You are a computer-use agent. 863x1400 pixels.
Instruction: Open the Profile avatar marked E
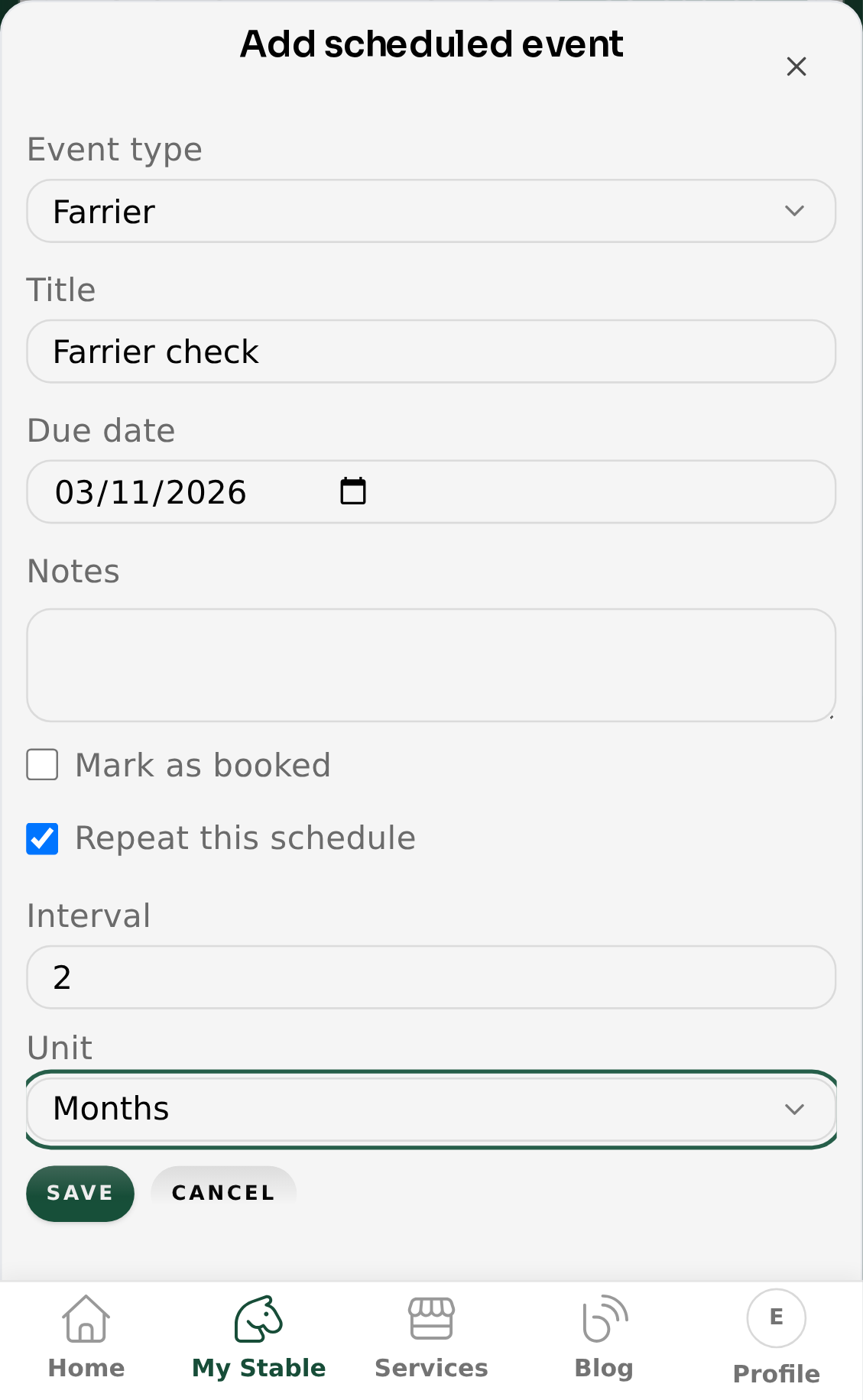coord(775,1317)
